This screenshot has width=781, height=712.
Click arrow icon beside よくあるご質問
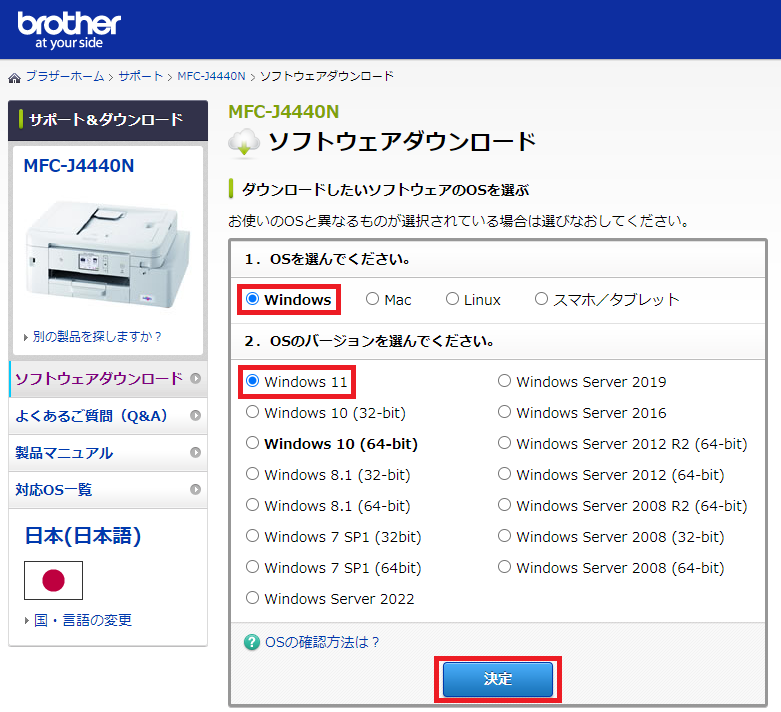(195, 415)
